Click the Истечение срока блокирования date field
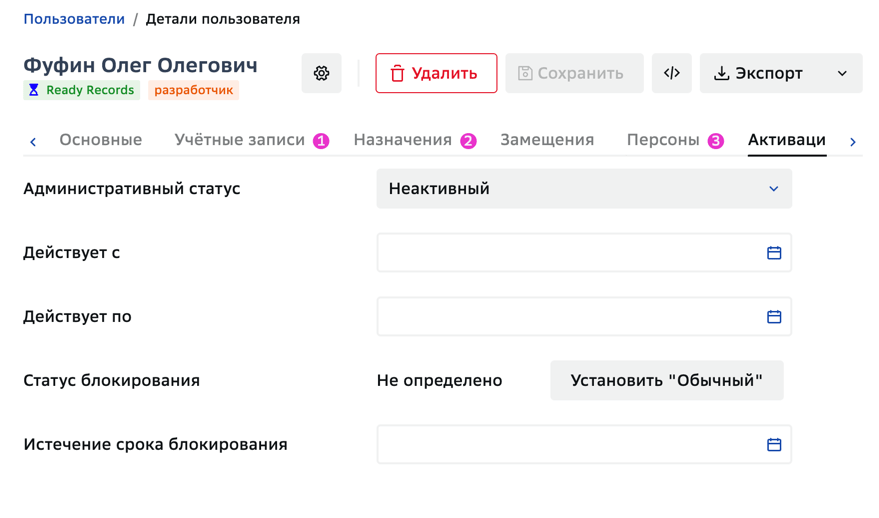This screenshot has height=518, width=879. (x=584, y=445)
